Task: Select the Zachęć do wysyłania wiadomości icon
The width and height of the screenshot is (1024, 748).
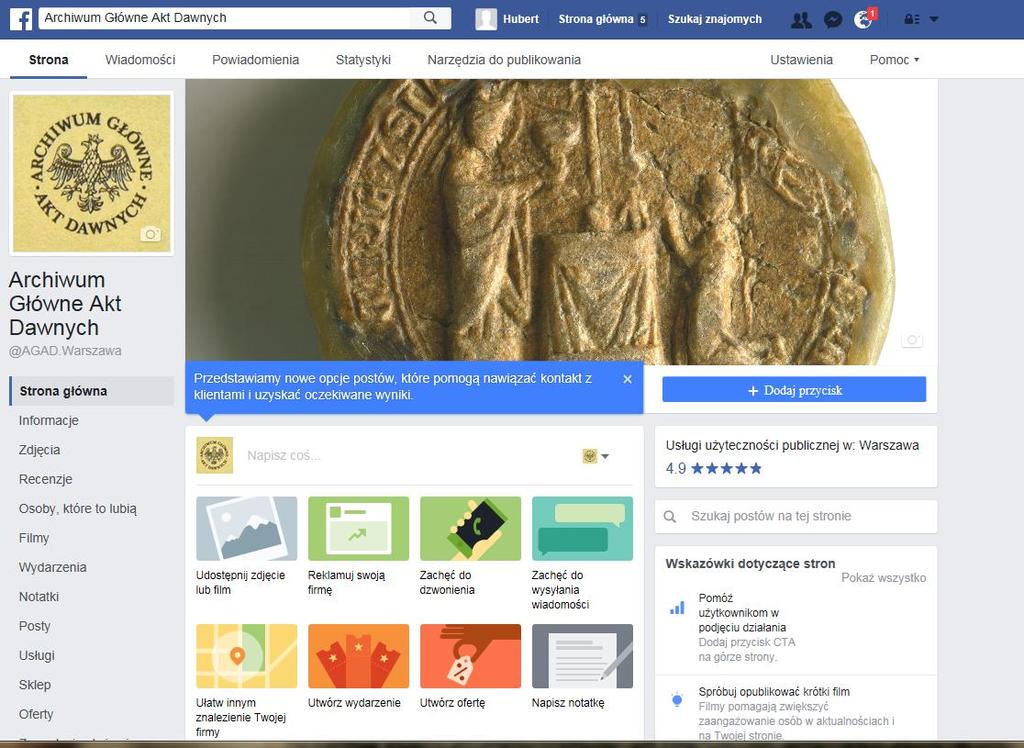Action: [583, 528]
